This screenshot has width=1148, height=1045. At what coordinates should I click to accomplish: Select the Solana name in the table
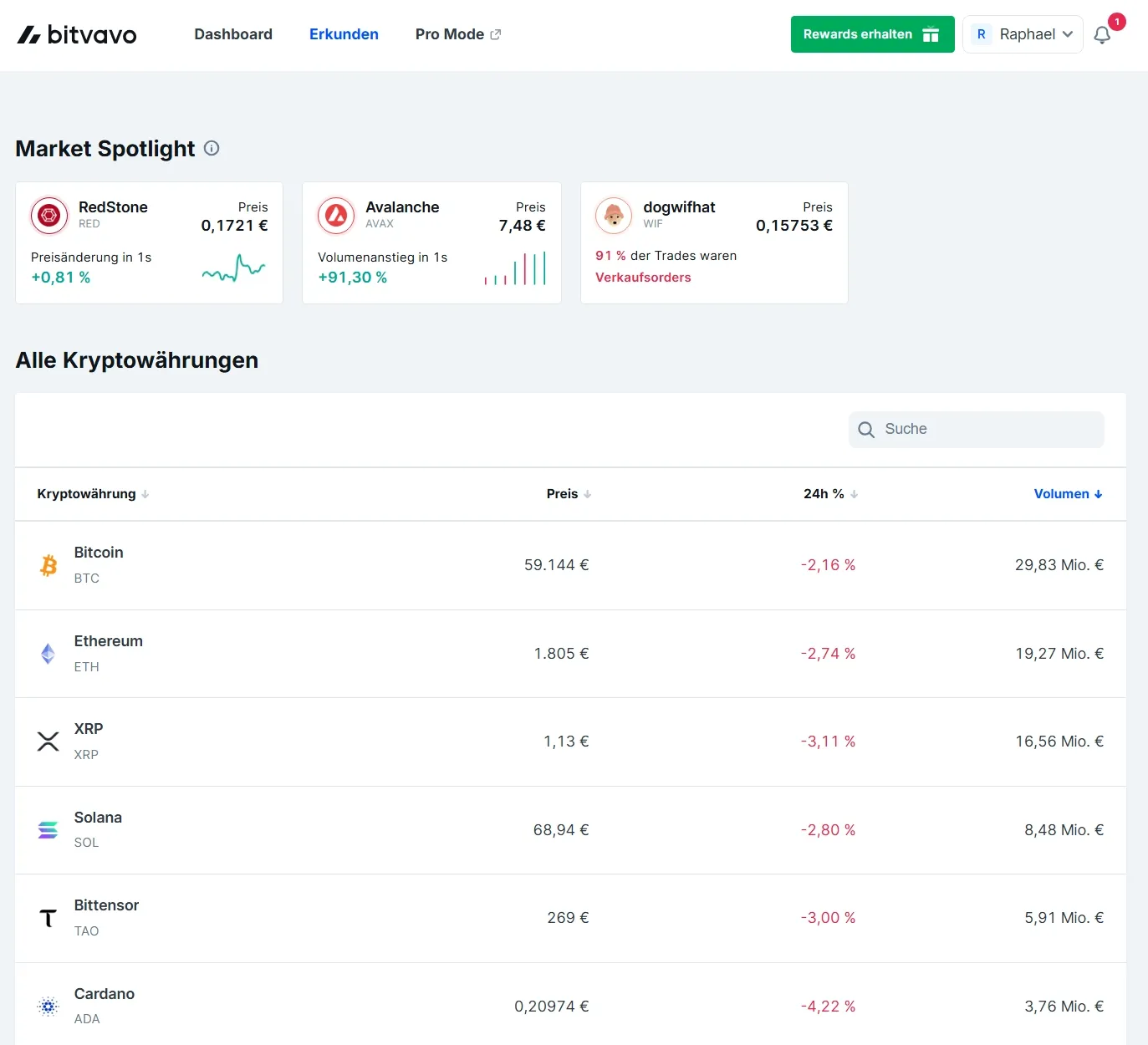(98, 818)
